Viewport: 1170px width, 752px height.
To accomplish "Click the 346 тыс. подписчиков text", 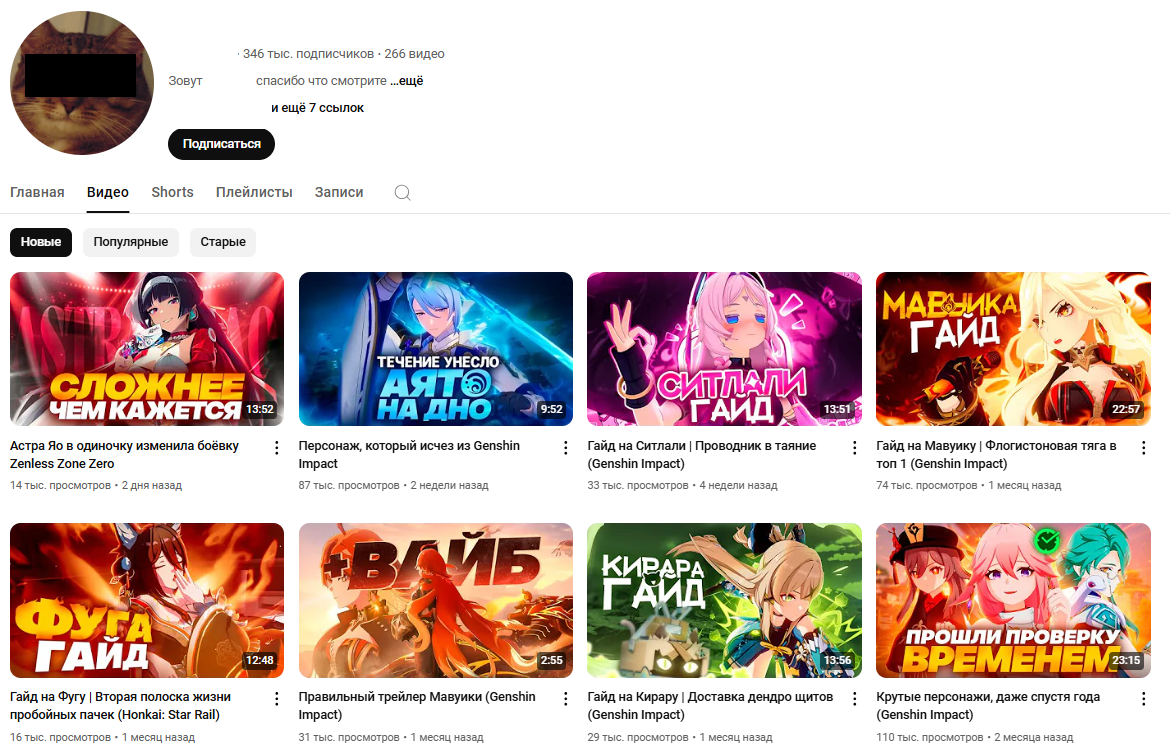I will 308,54.
